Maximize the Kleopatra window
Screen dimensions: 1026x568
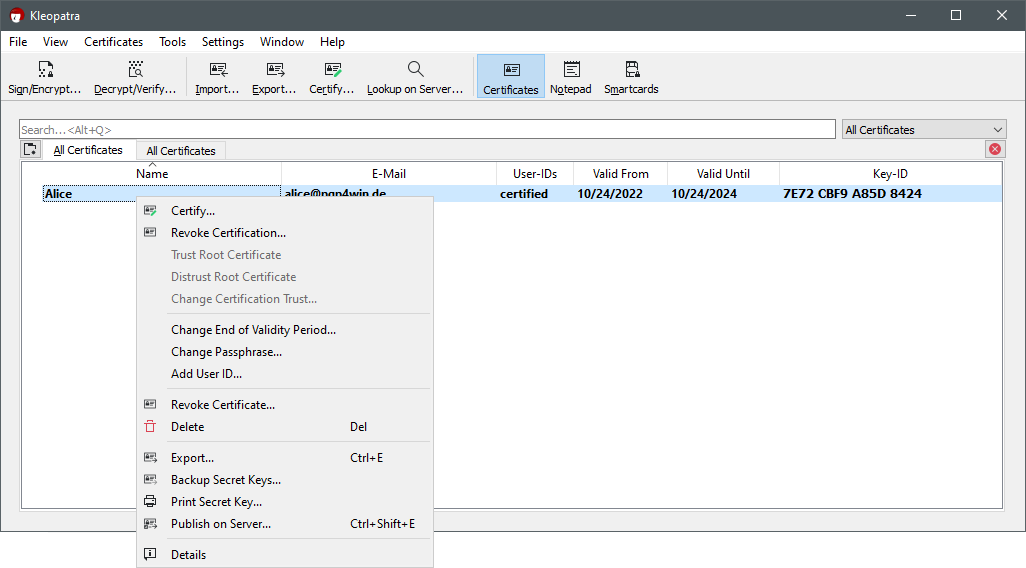click(x=955, y=15)
